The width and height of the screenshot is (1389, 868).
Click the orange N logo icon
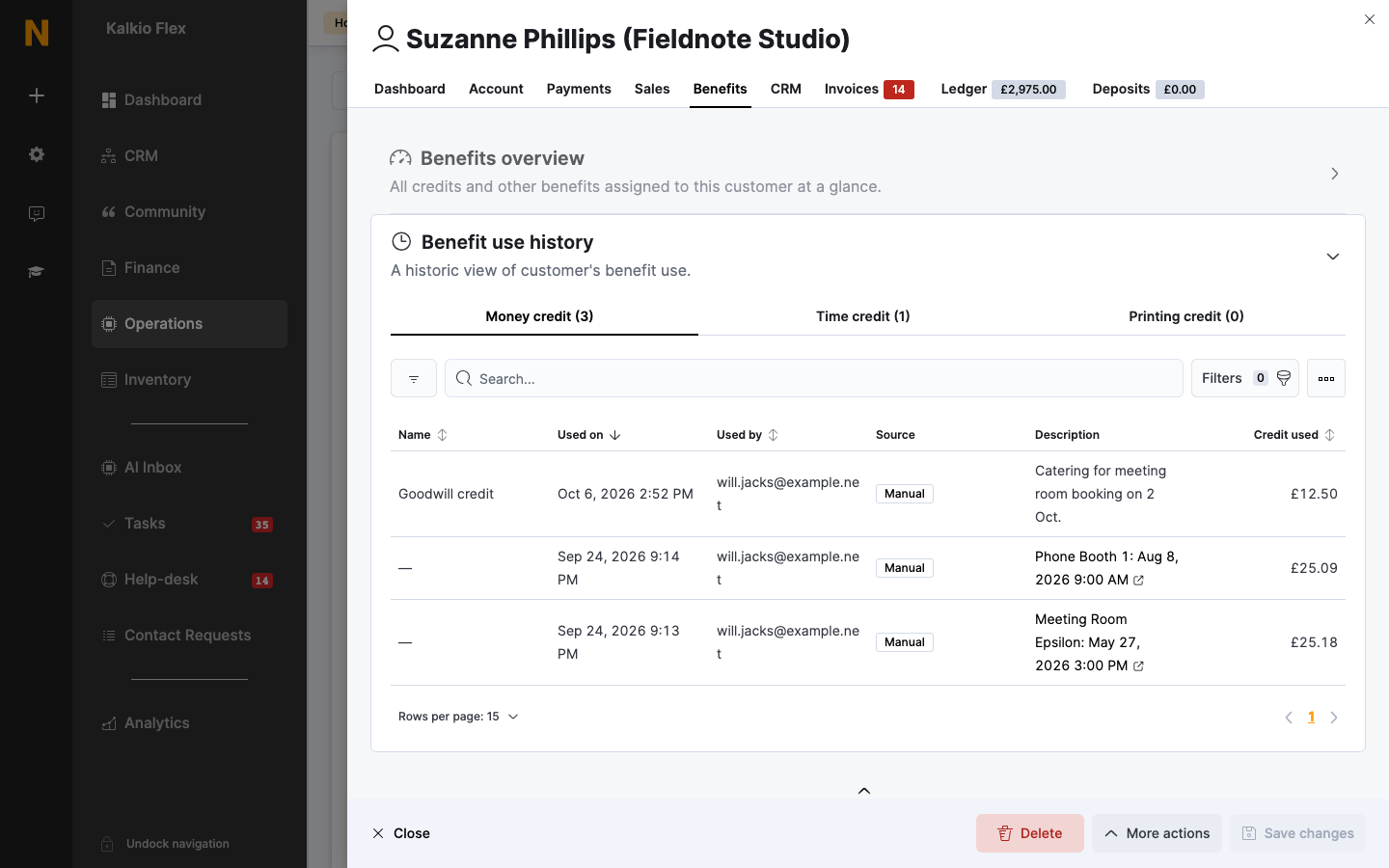(x=37, y=33)
